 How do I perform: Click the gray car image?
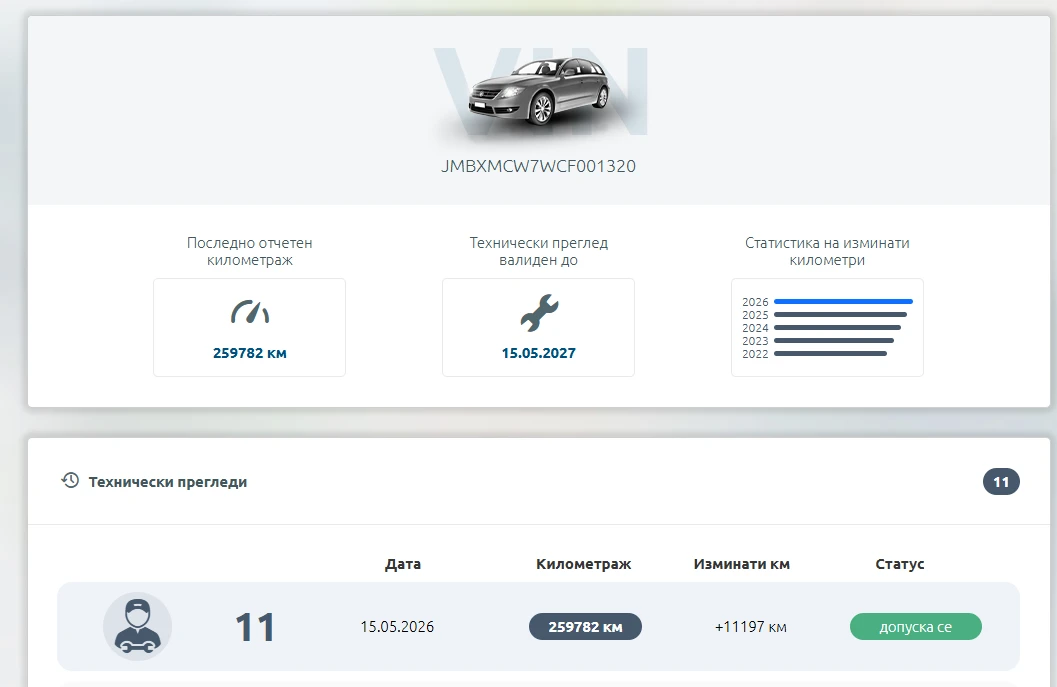coord(539,92)
